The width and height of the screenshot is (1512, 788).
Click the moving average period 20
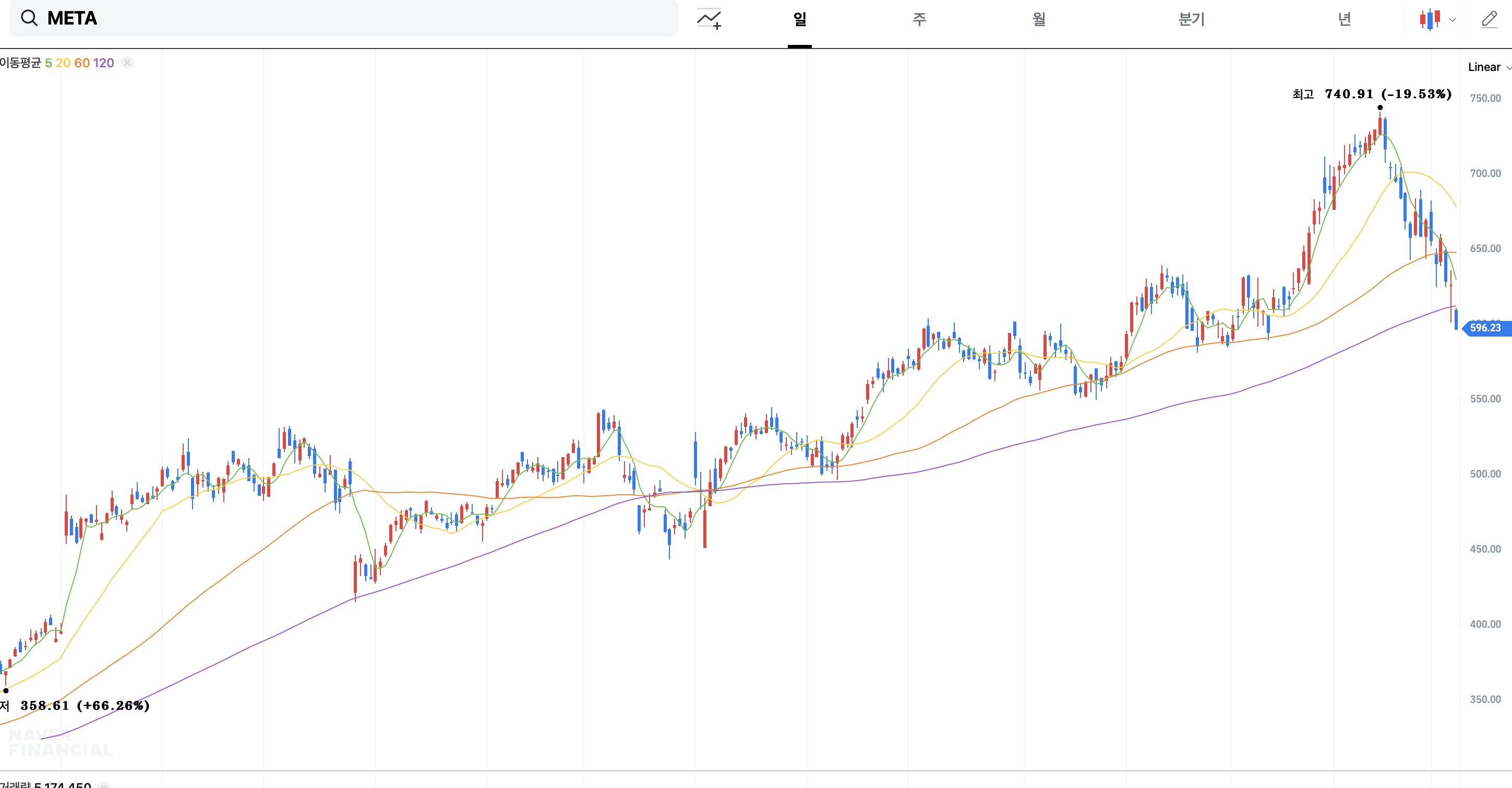[64, 63]
